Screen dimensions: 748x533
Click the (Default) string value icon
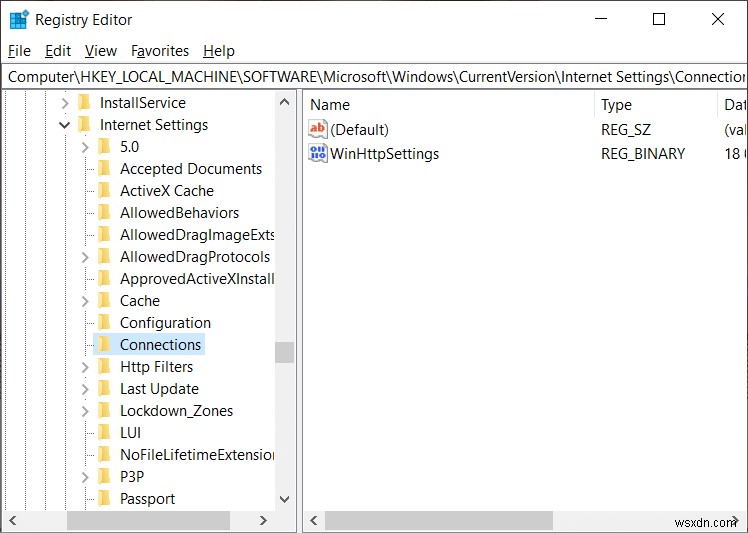pos(318,129)
